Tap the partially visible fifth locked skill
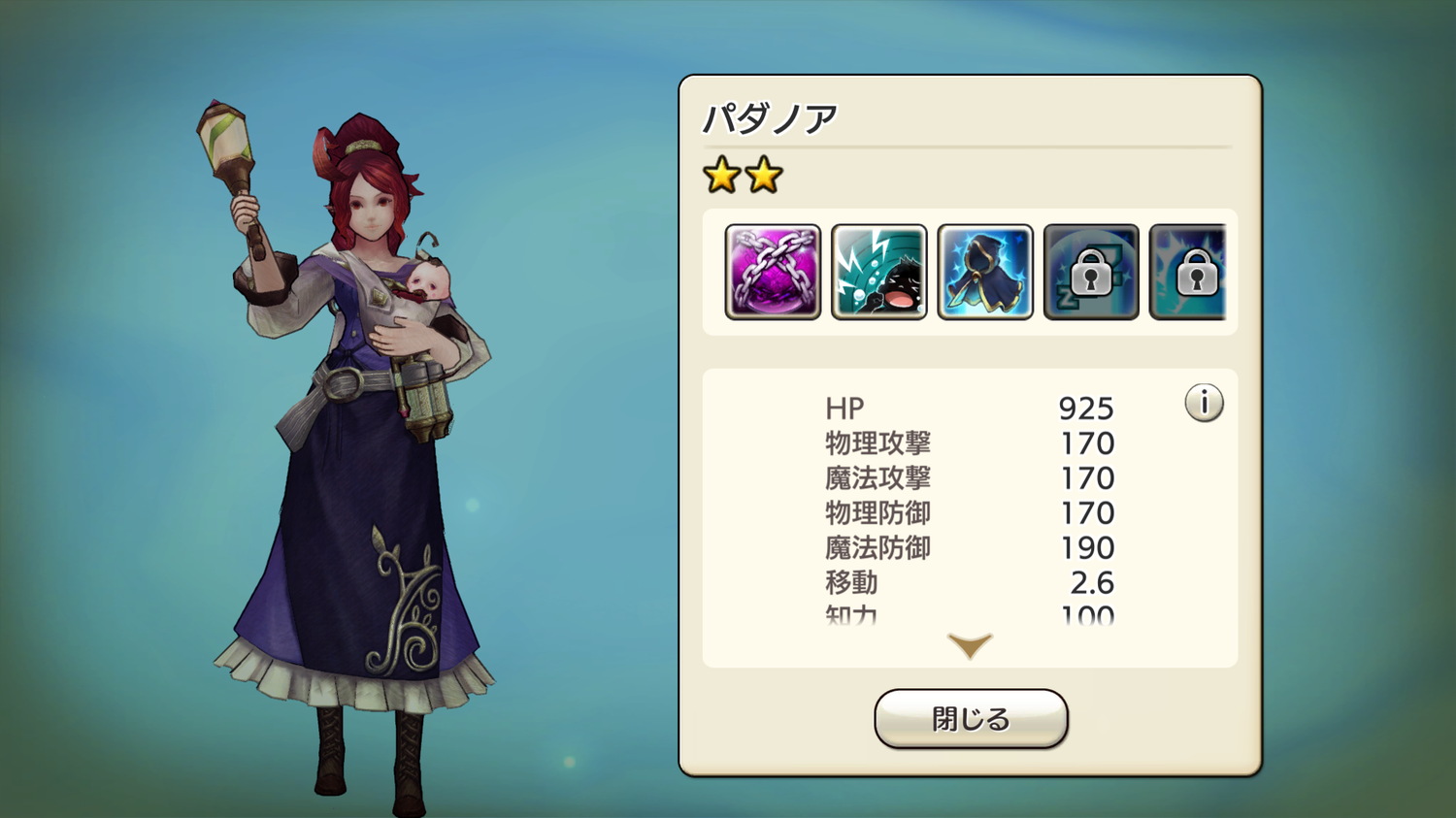This screenshot has width=1456, height=818. [1188, 272]
